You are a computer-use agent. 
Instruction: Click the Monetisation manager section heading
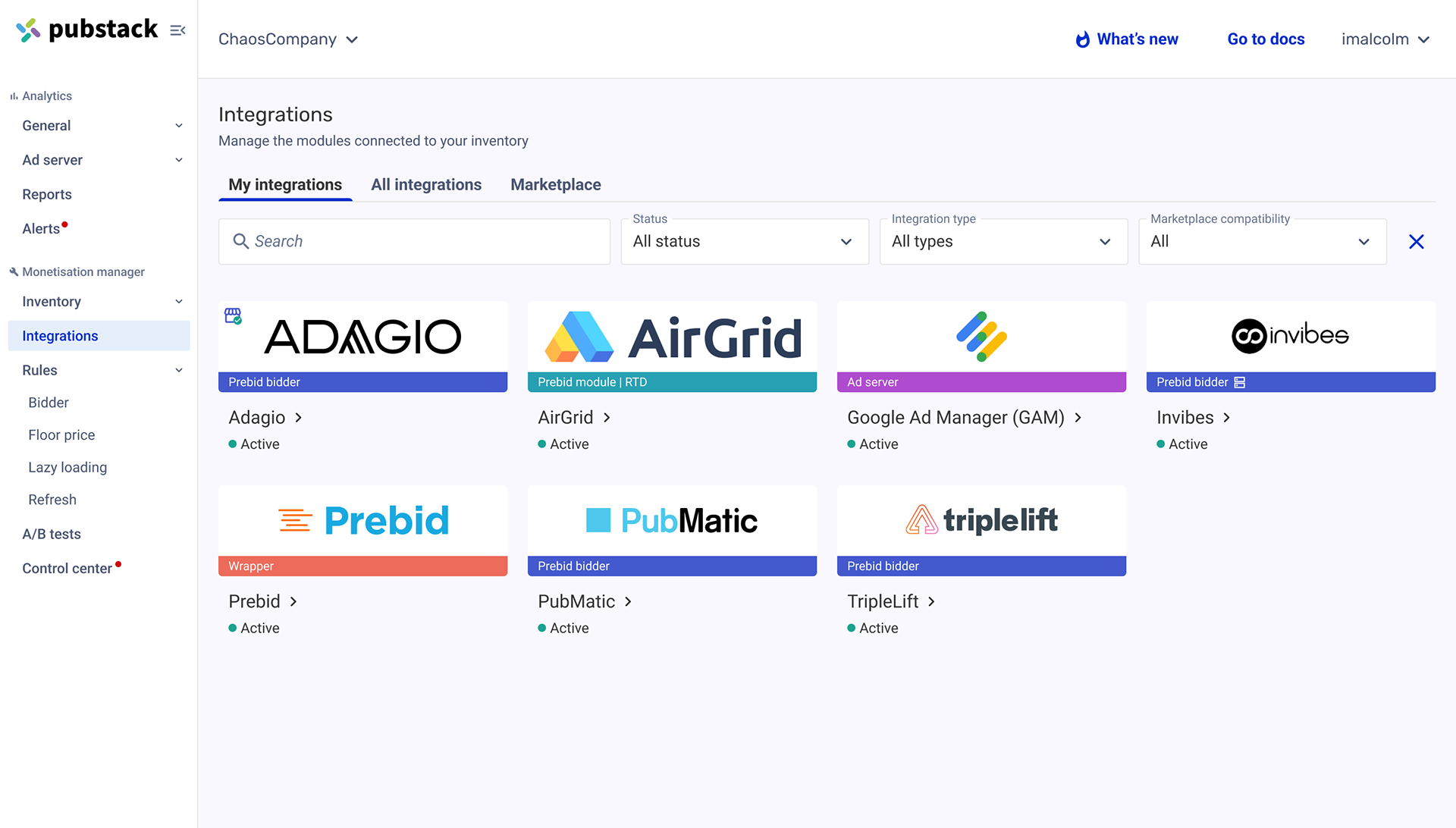click(77, 272)
